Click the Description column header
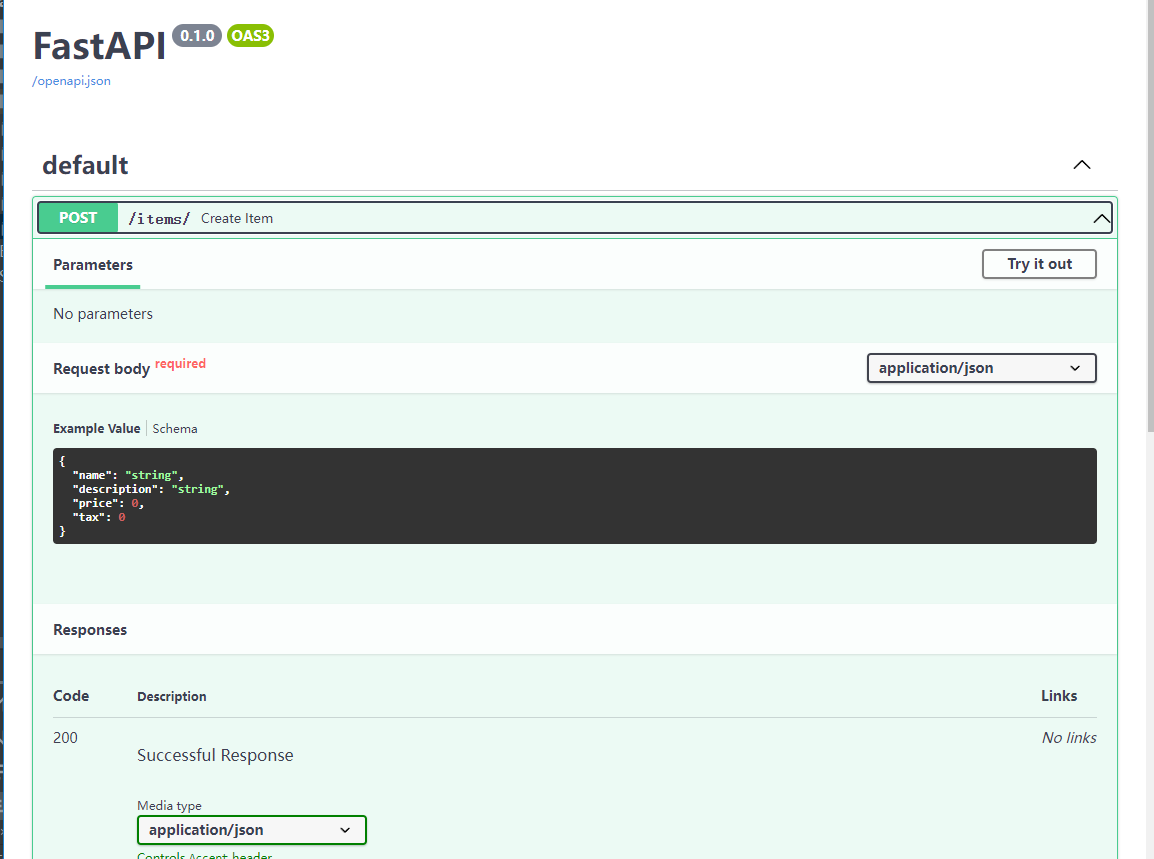 click(x=171, y=696)
